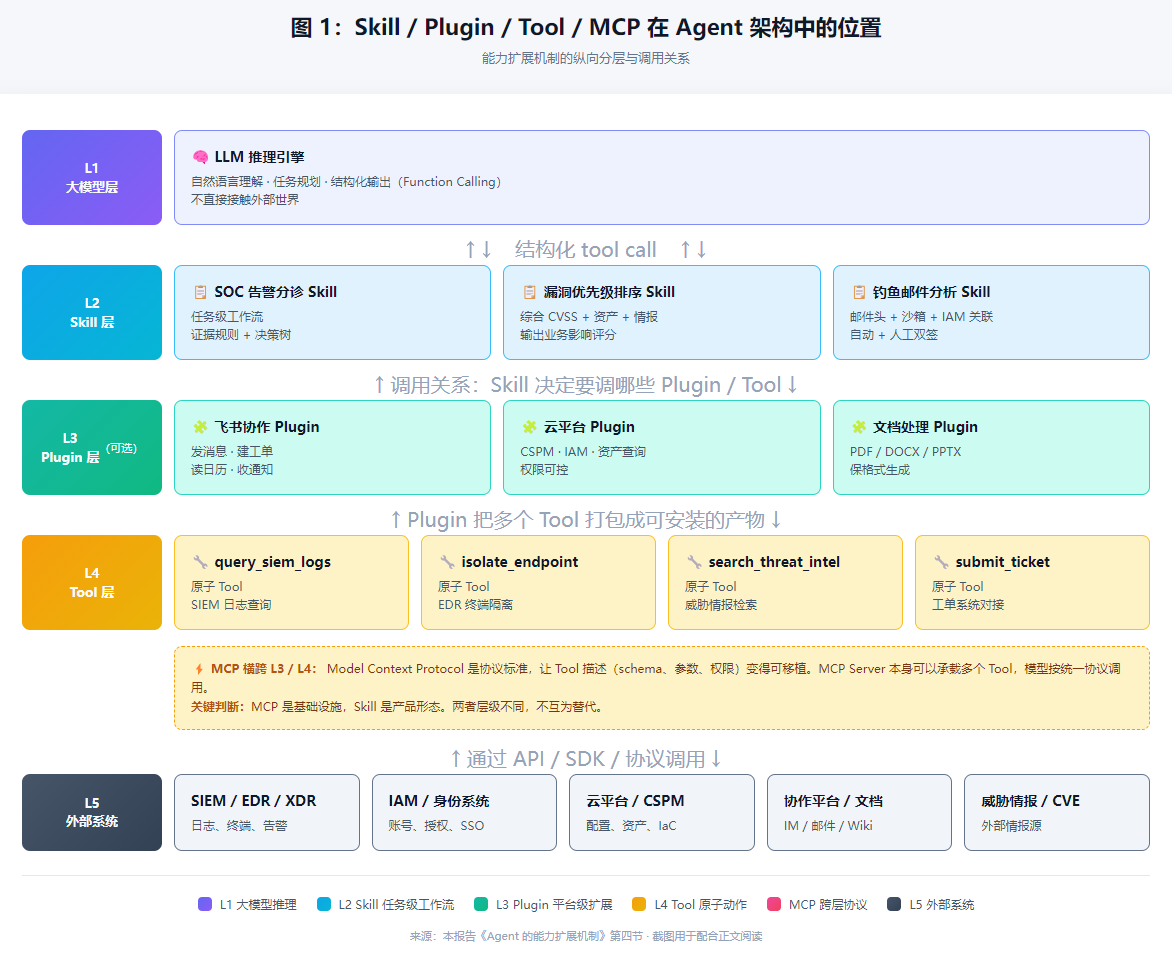Click the clipboard icon of SOC 告警分诊 Skill

tap(200, 292)
